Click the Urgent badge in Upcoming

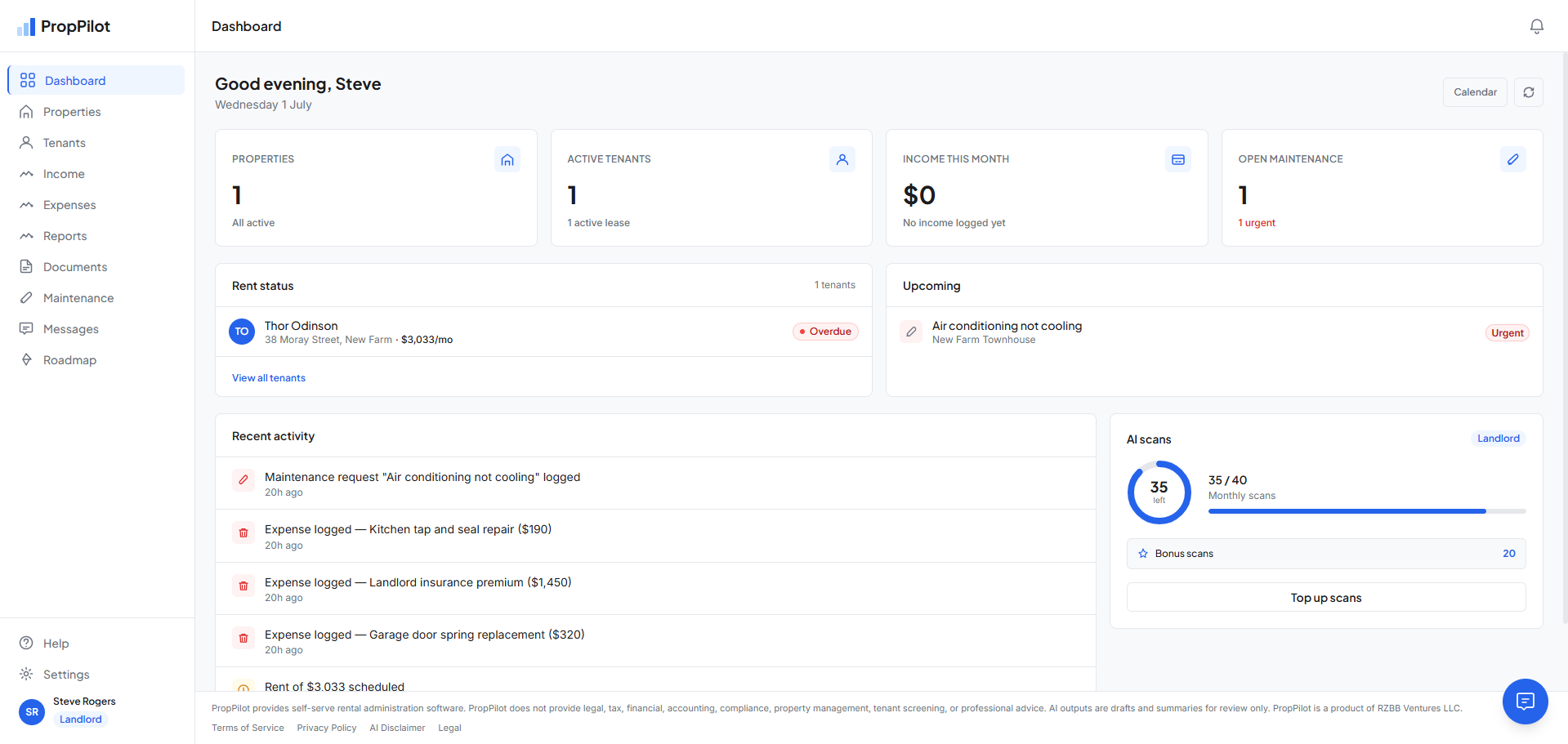pos(1507,333)
